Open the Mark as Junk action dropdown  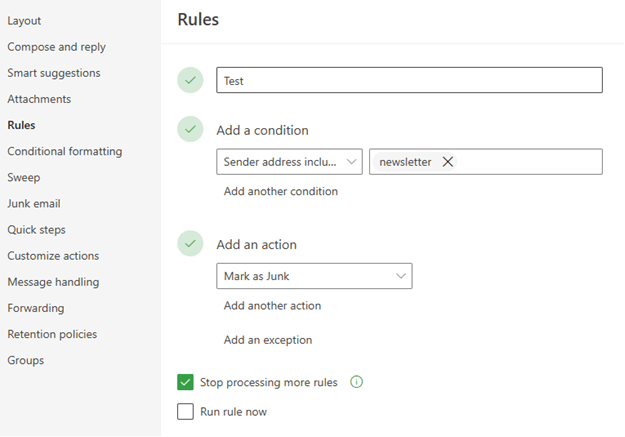[x=314, y=276]
